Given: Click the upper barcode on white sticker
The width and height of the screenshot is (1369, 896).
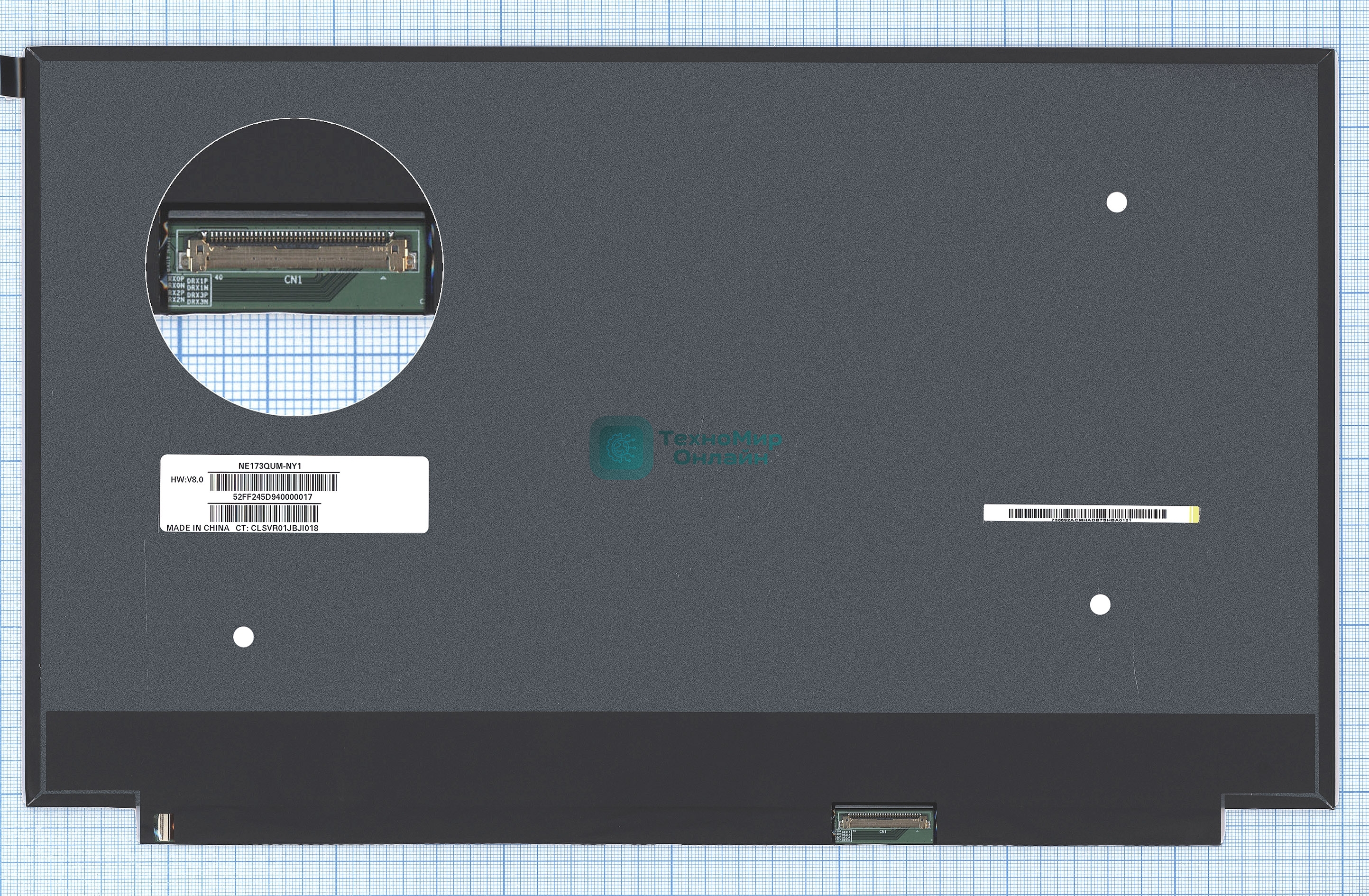Looking at the screenshot, I should pos(273,482).
